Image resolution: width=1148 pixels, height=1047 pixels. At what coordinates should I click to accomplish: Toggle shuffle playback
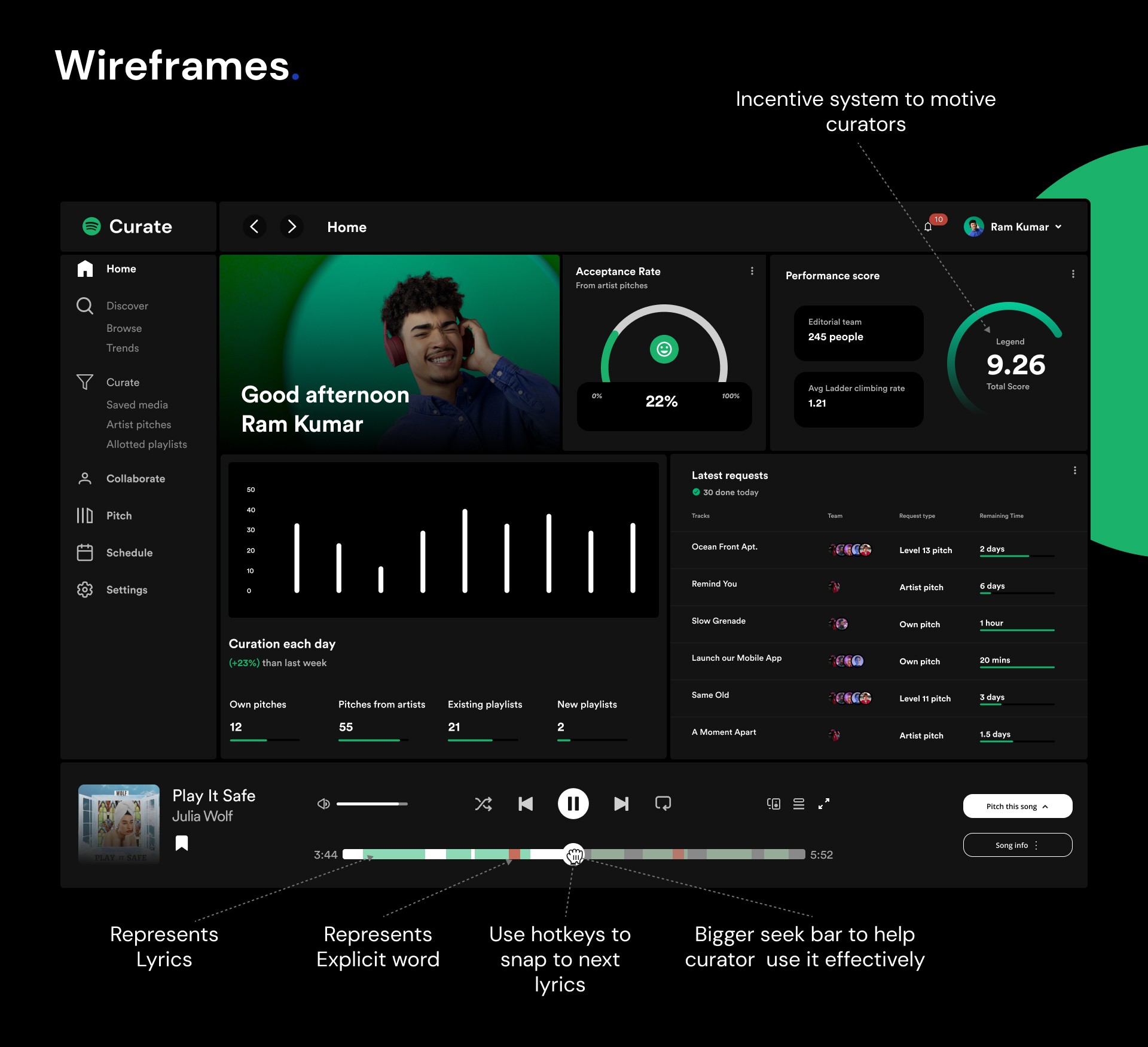coord(483,804)
